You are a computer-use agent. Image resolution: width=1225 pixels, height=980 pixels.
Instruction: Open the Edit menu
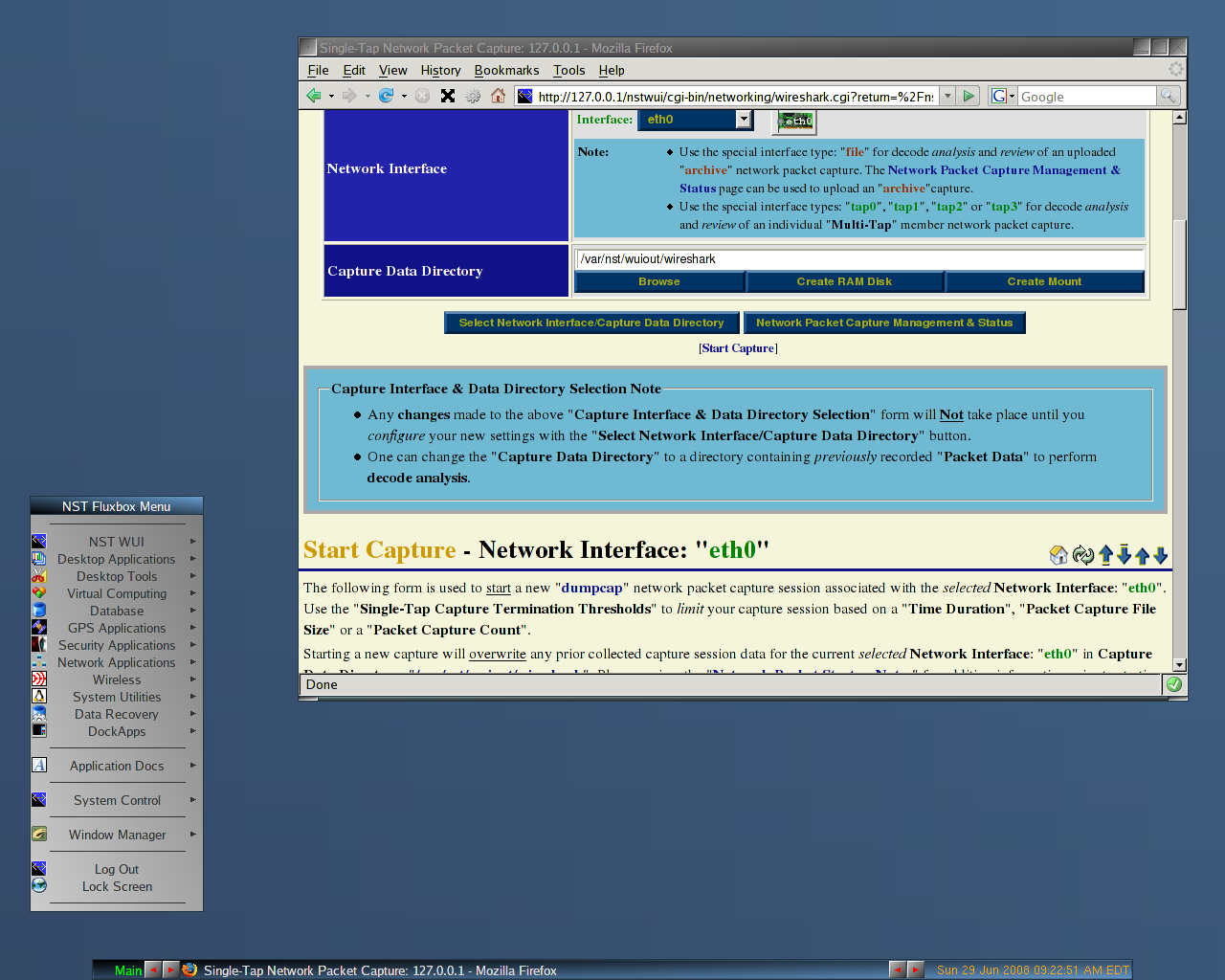[x=354, y=70]
